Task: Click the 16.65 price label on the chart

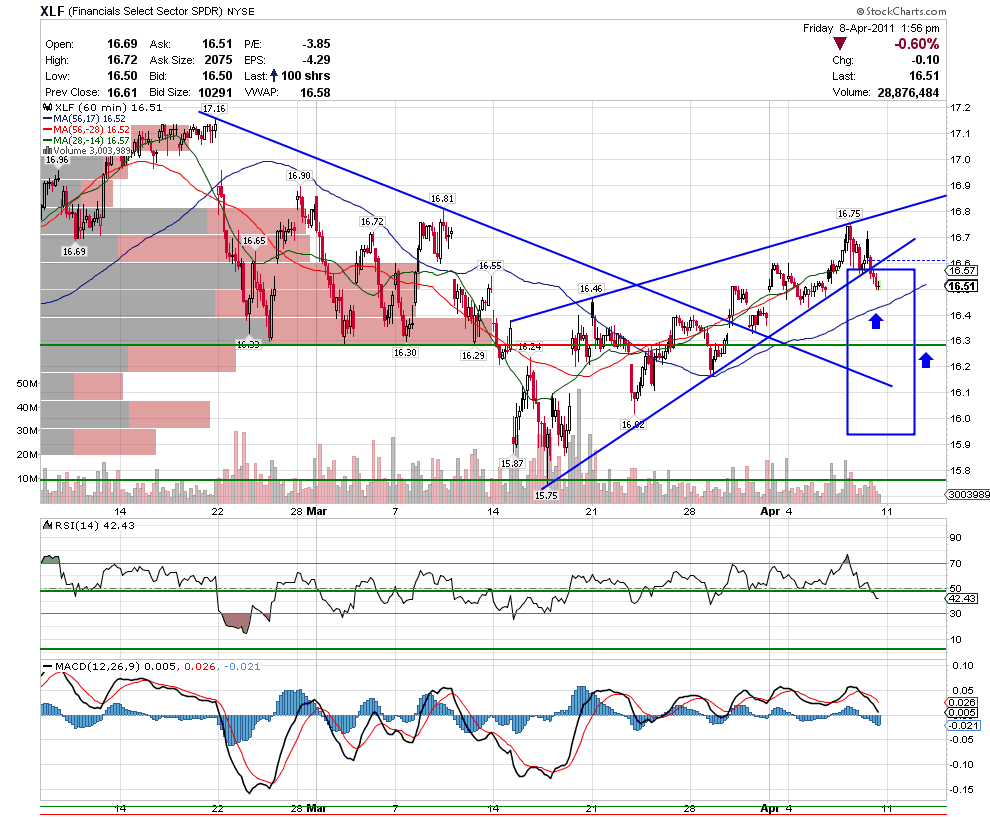Action: (x=254, y=241)
